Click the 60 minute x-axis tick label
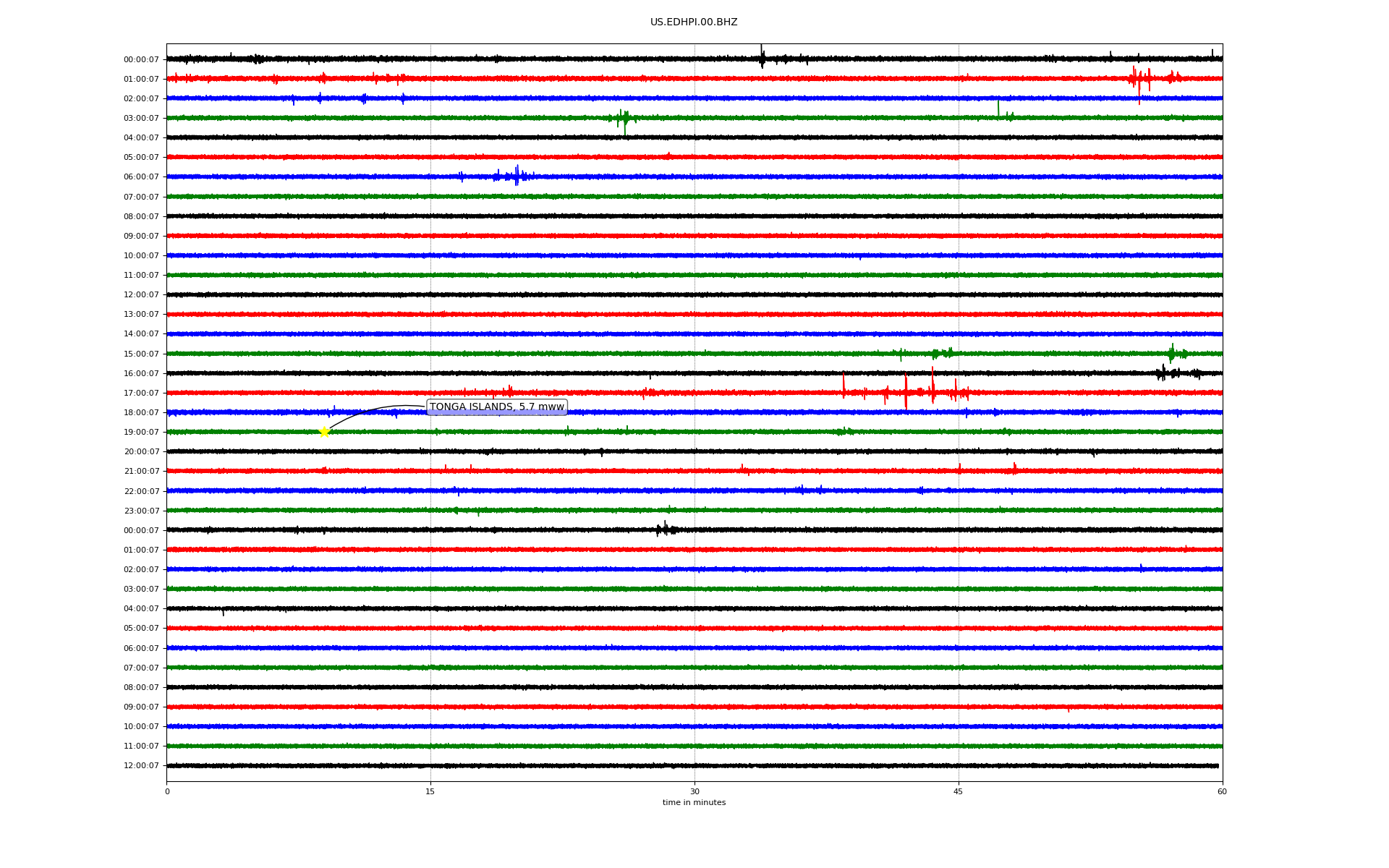This screenshot has width=1389, height=868. tap(1222, 791)
